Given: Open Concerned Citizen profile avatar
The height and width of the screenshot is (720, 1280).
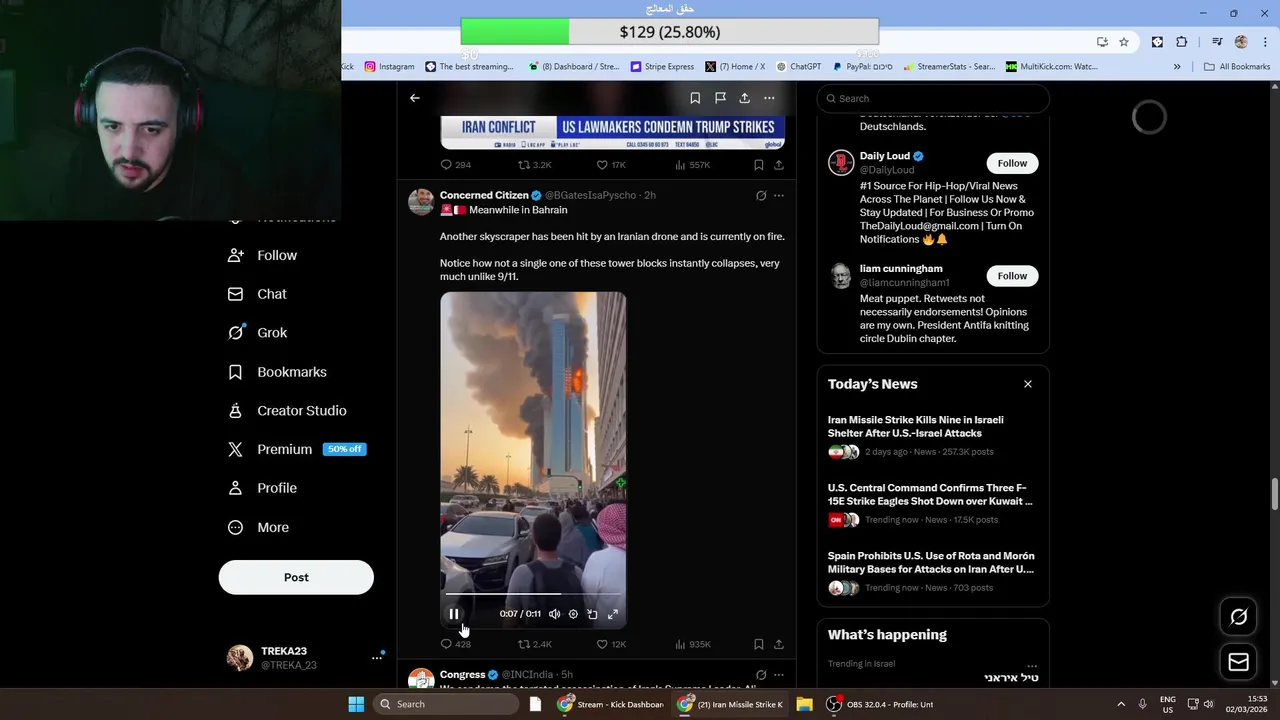Looking at the screenshot, I should click(421, 201).
